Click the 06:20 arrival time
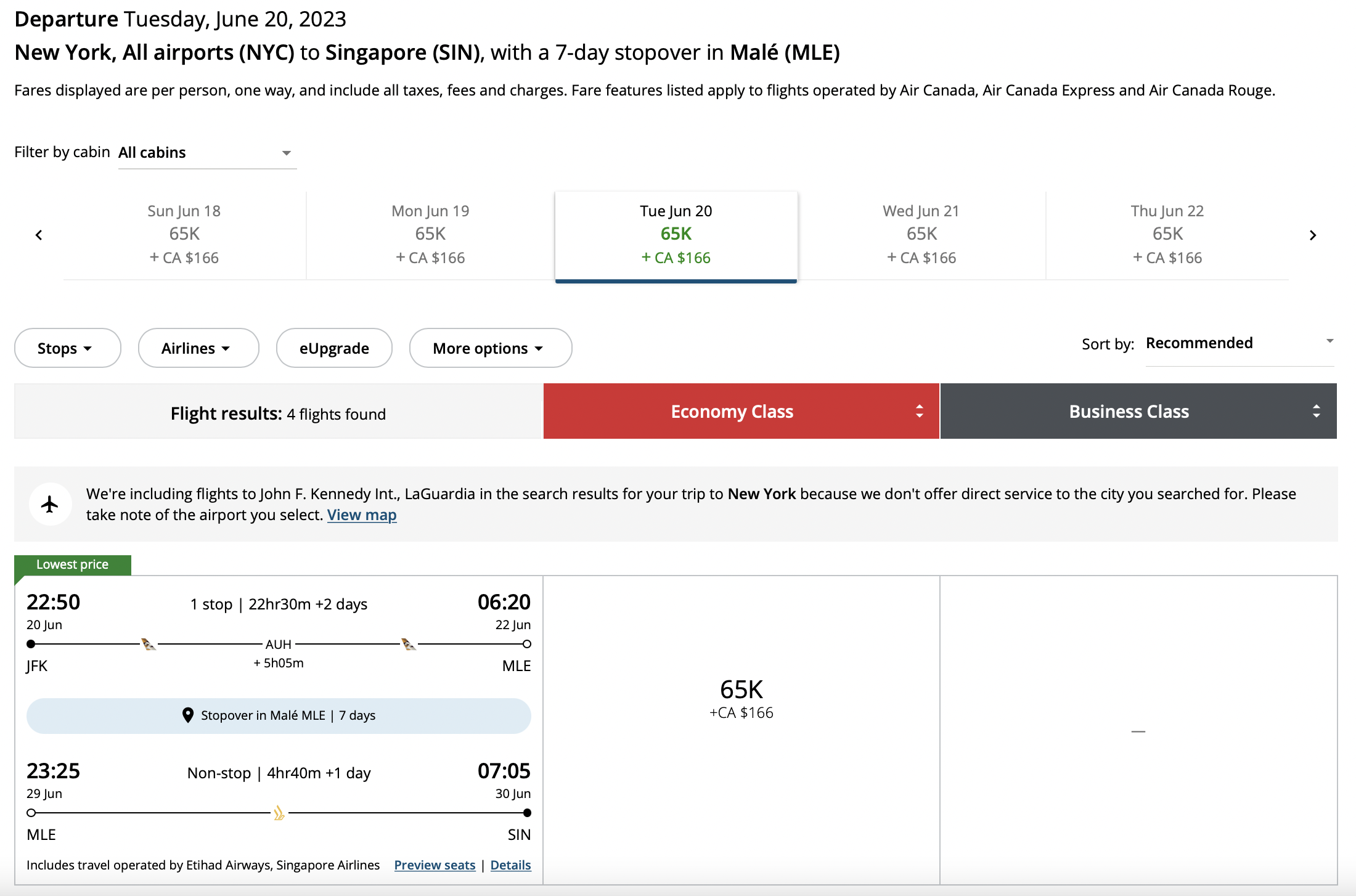The width and height of the screenshot is (1356, 896). (504, 602)
